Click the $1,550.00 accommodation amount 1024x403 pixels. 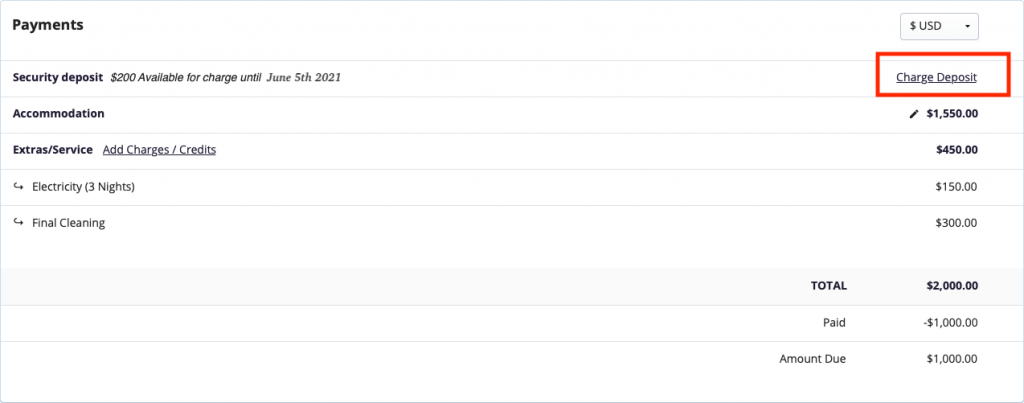pyautogui.click(x=952, y=114)
